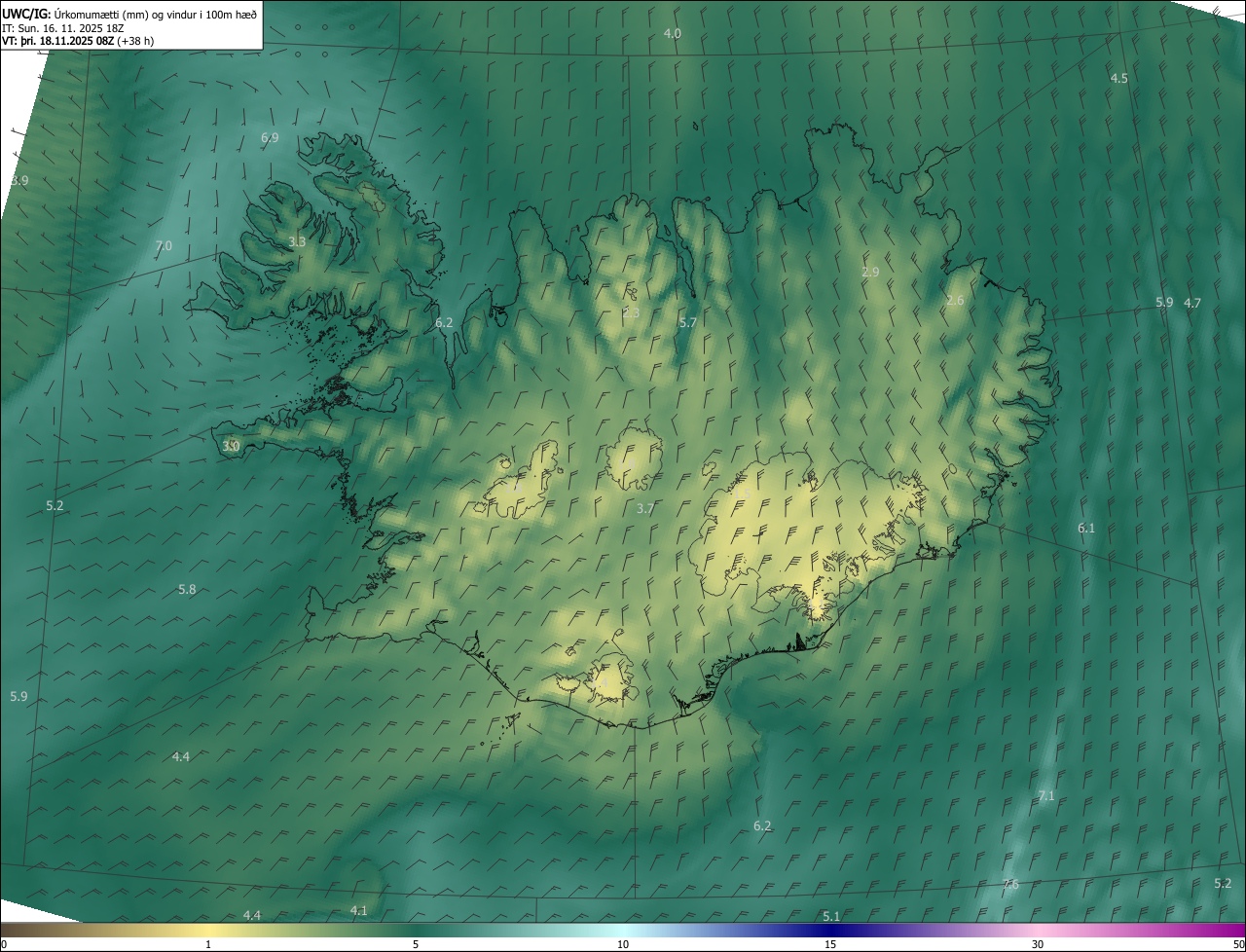Select the 3.3 value over the Westfjords
1246x952 pixels.
298,242
